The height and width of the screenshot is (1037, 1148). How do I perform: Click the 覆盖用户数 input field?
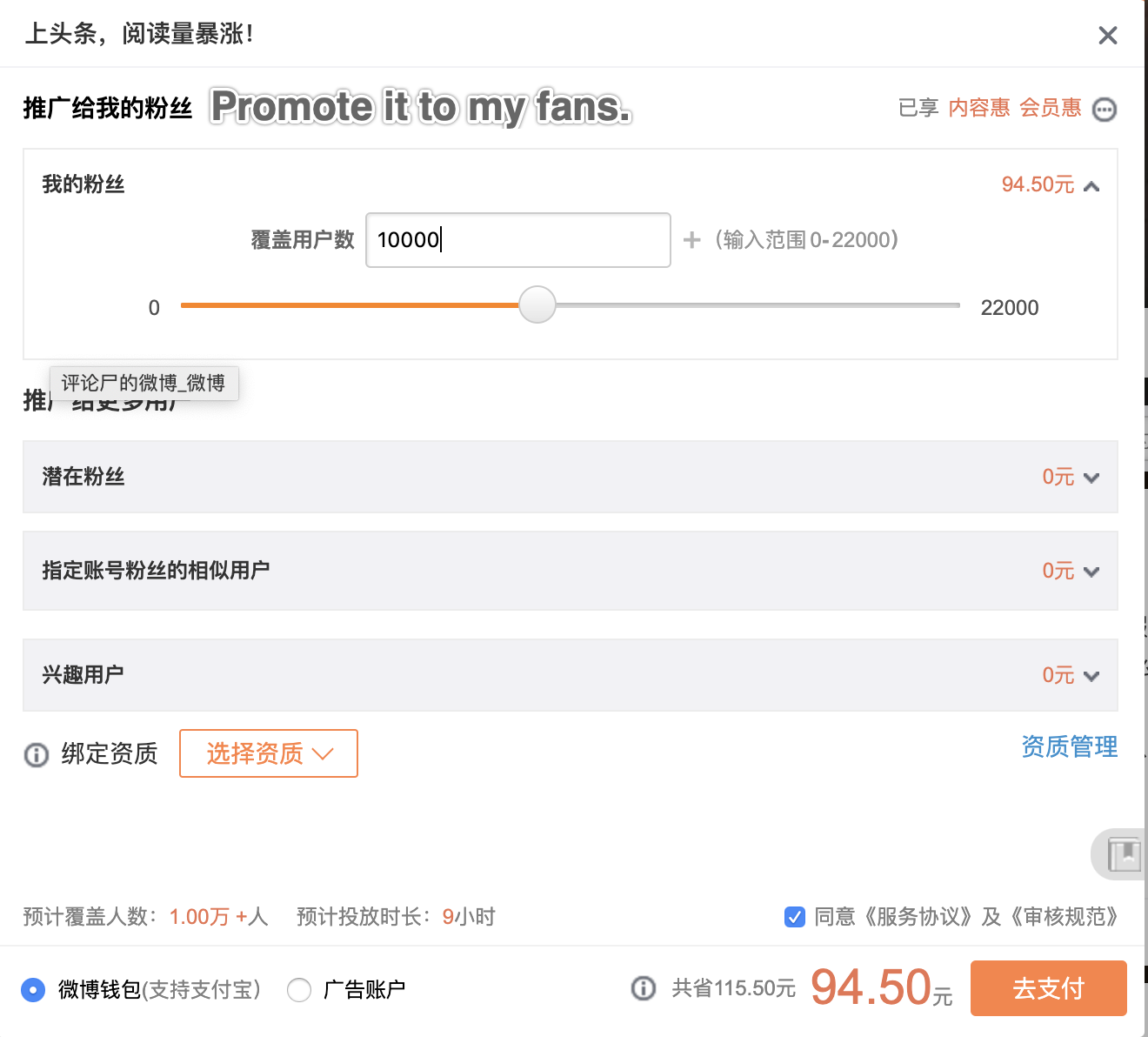[518, 240]
